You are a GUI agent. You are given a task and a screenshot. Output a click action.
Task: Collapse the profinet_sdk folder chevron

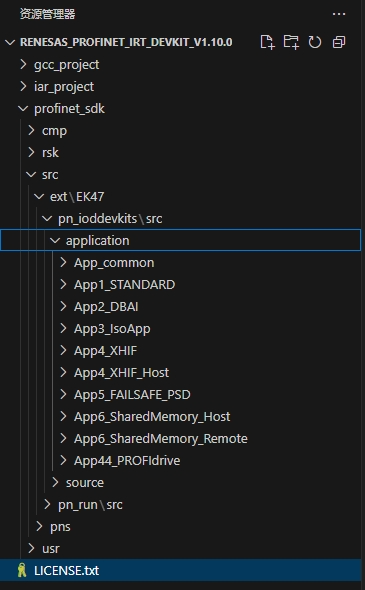[23, 109]
